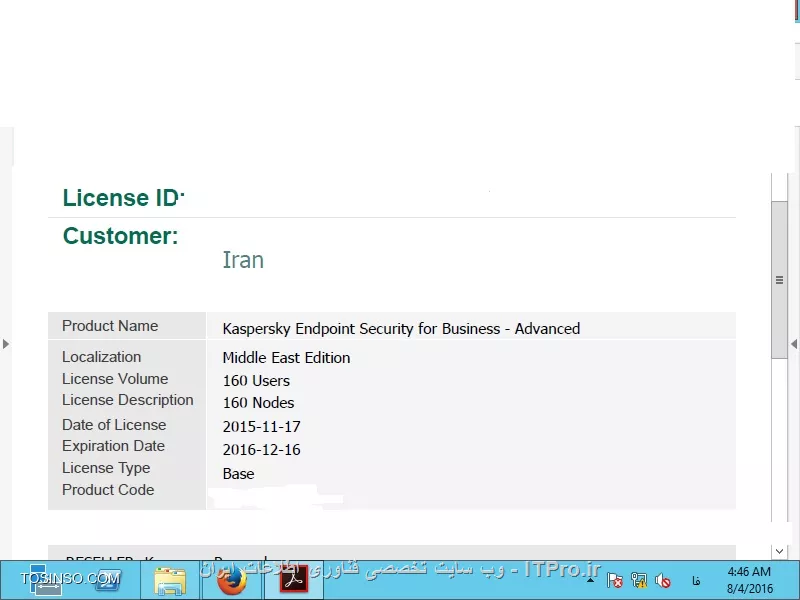Click the Product Code label
Image resolution: width=800 pixels, height=600 pixels.
coord(108,490)
